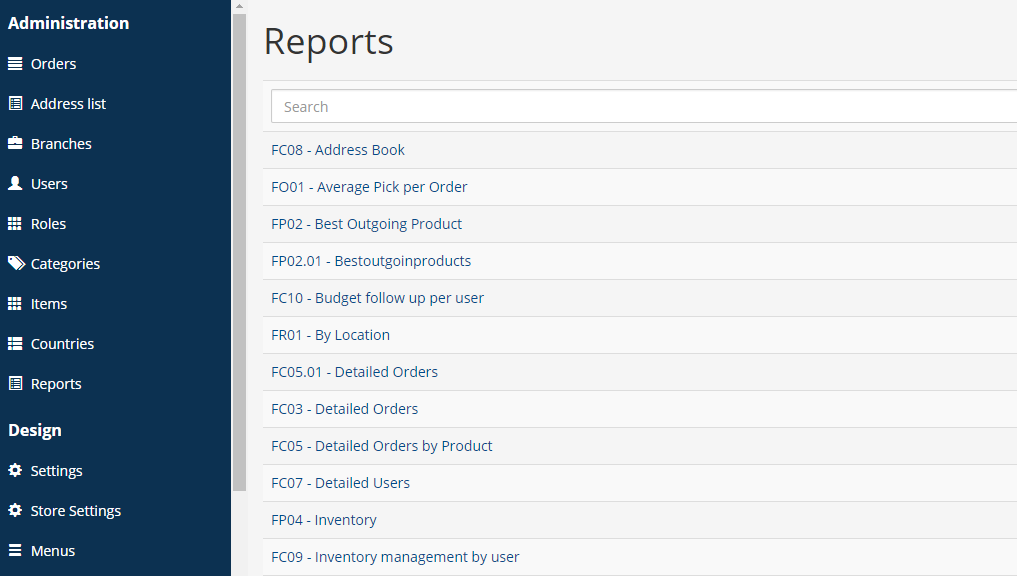Click the Users person icon
The width and height of the screenshot is (1017, 576).
pos(15,184)
